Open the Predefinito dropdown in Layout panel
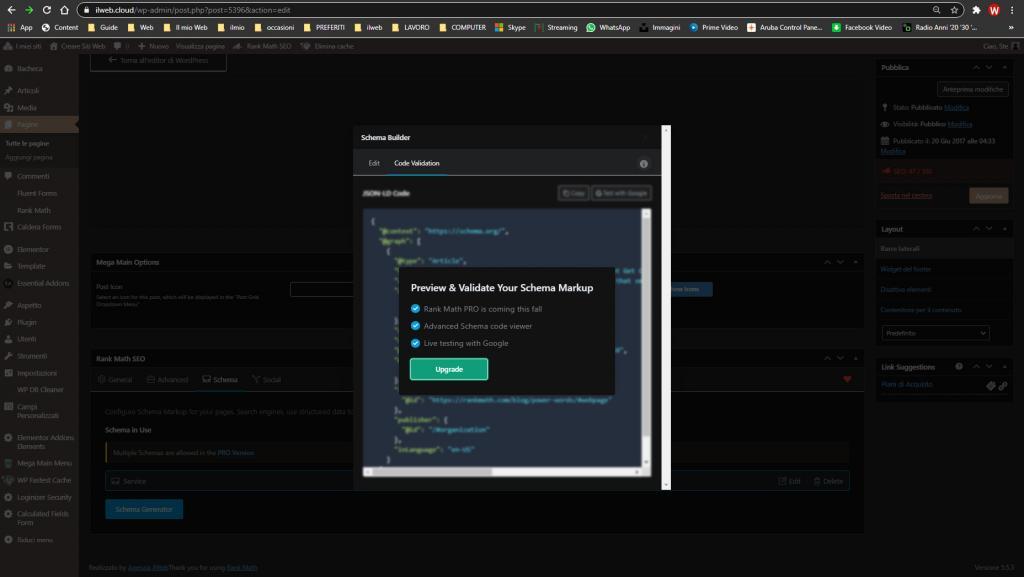Screen dimensions: 1024x577 (935, 333)
